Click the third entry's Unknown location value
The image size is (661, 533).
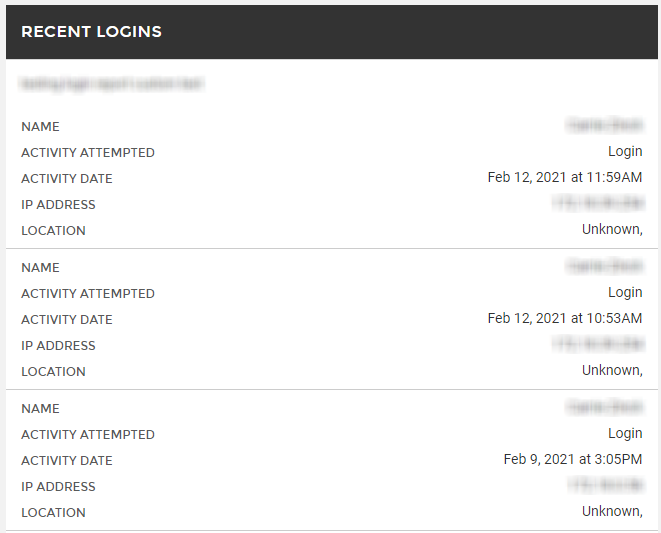(x=612, y=511)
